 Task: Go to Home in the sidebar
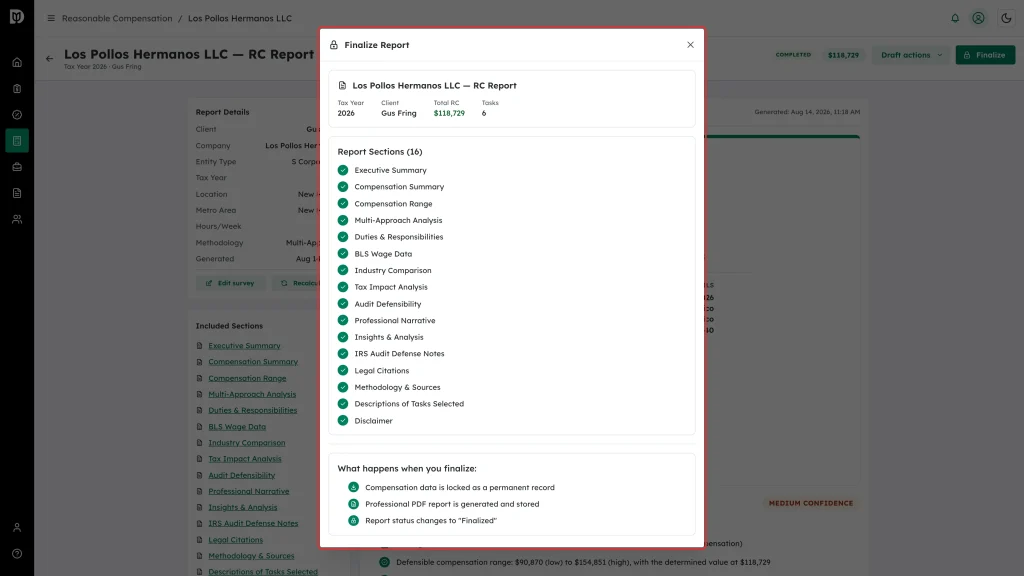(17, 63)
